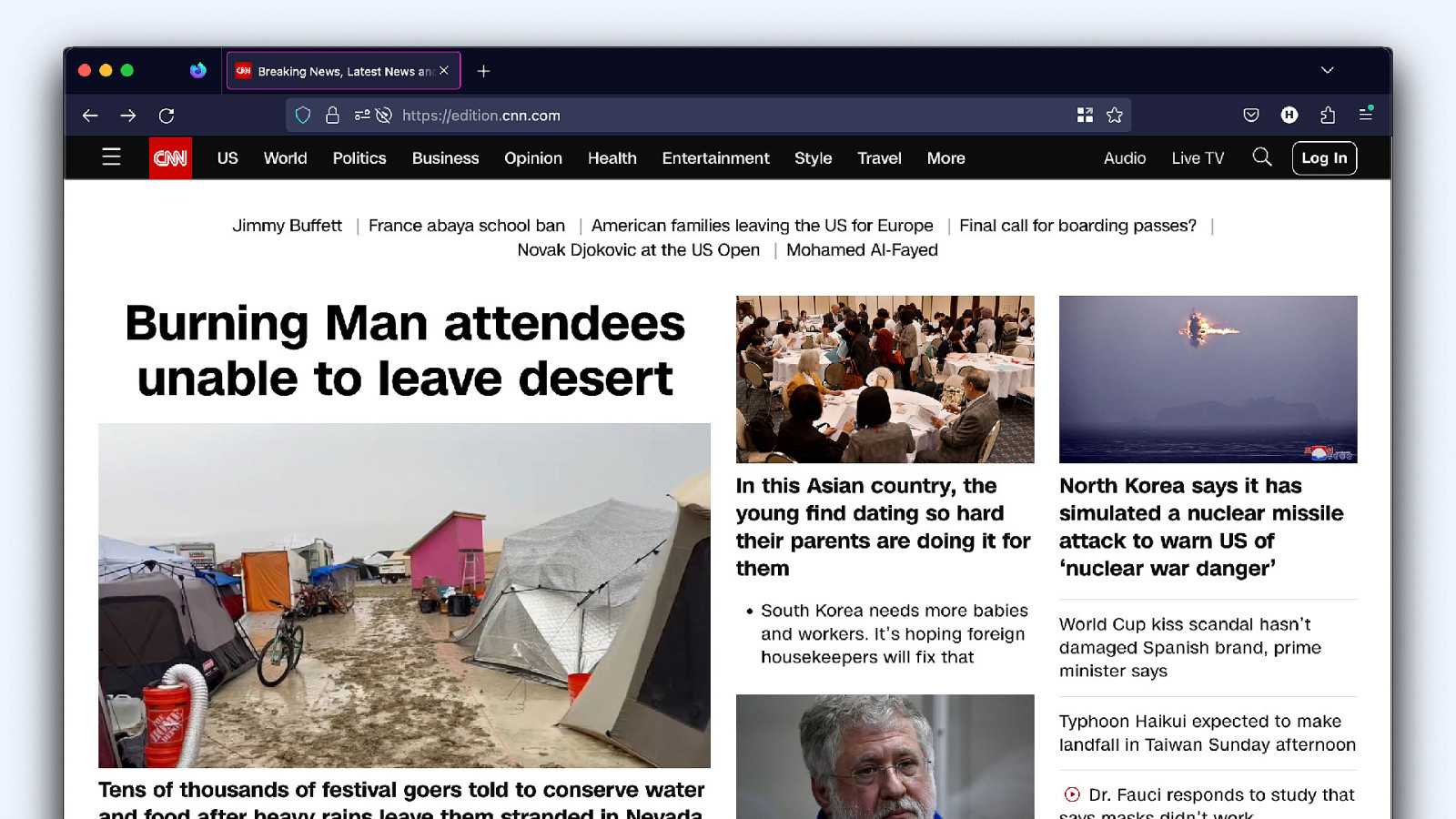Open the Mohamed Al-Fayed link
The image size is (1456, 819).
pyautogui.click(x=862, y=250)
